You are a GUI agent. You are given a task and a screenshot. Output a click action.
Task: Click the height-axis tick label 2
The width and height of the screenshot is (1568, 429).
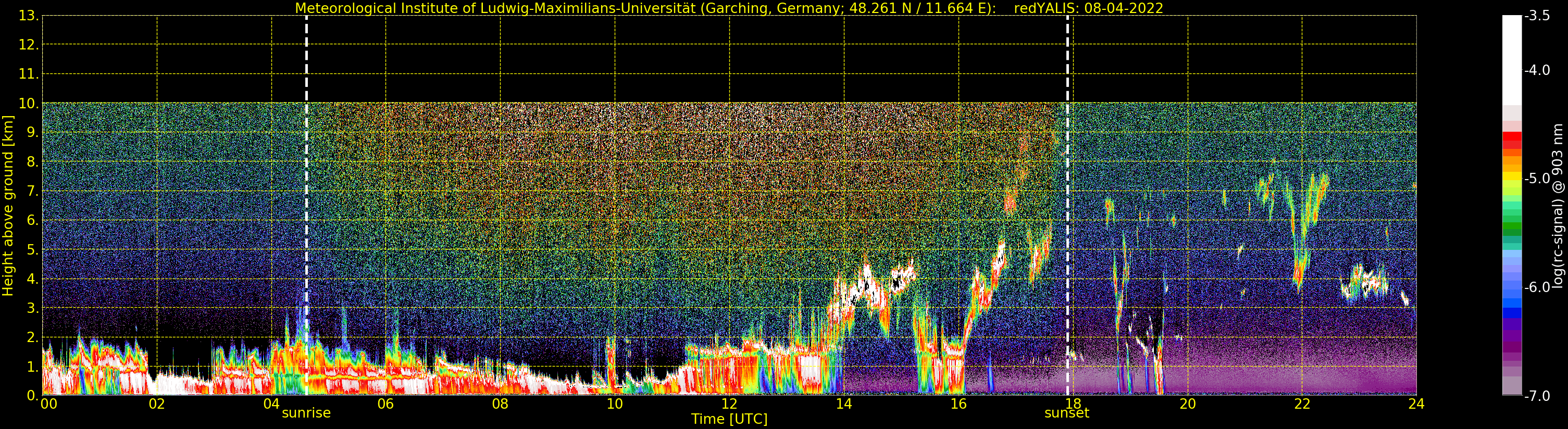(x=32, y=337)
